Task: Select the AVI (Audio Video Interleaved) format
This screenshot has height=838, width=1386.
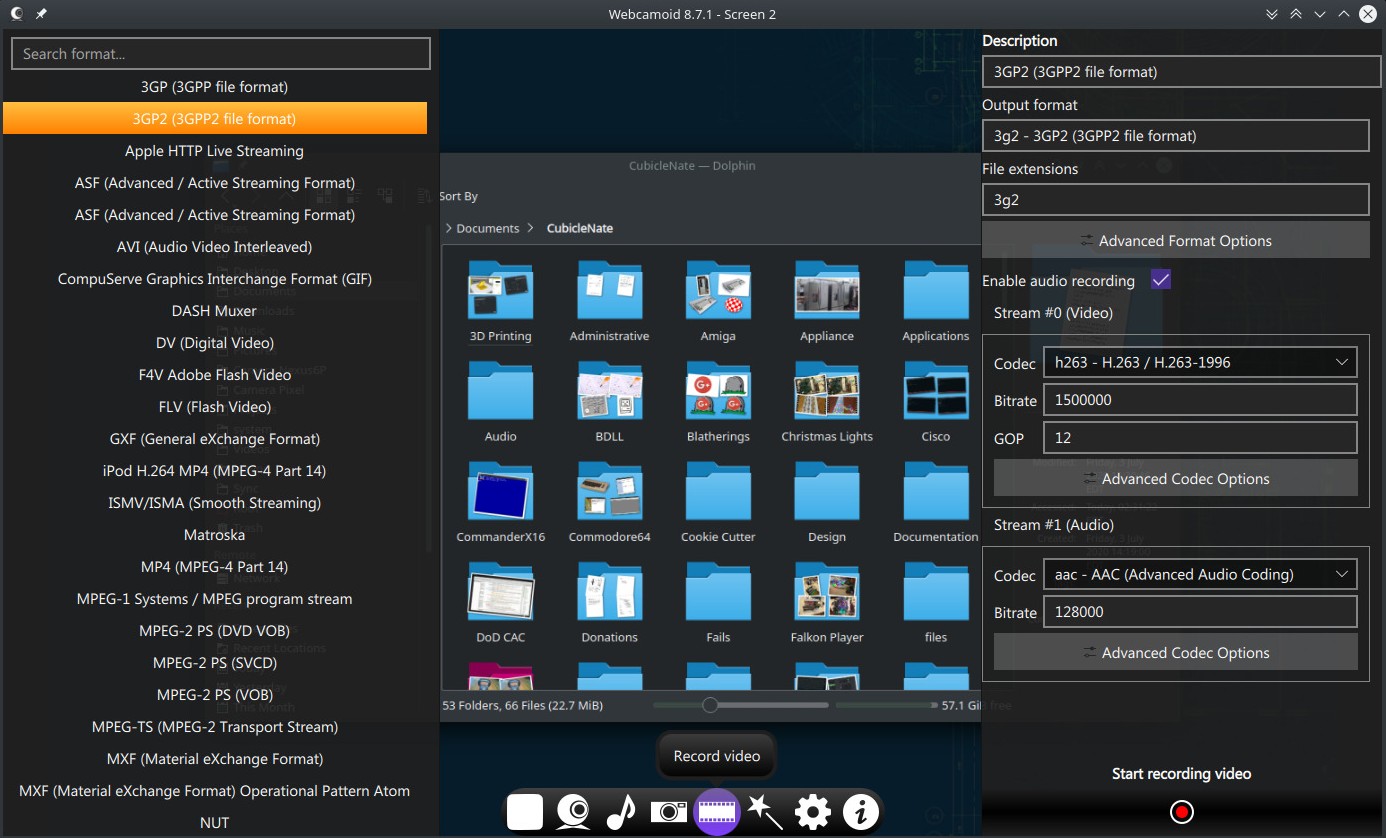Action: tap(214, 246)
